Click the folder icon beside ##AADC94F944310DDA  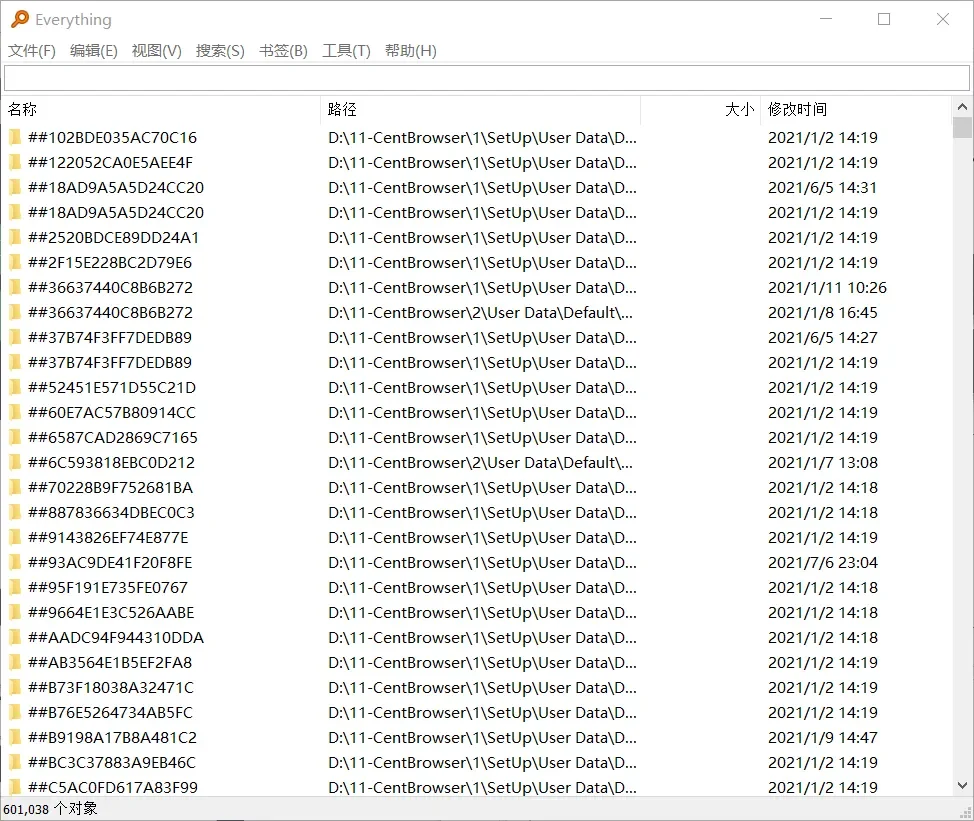[x=13, y=637]
